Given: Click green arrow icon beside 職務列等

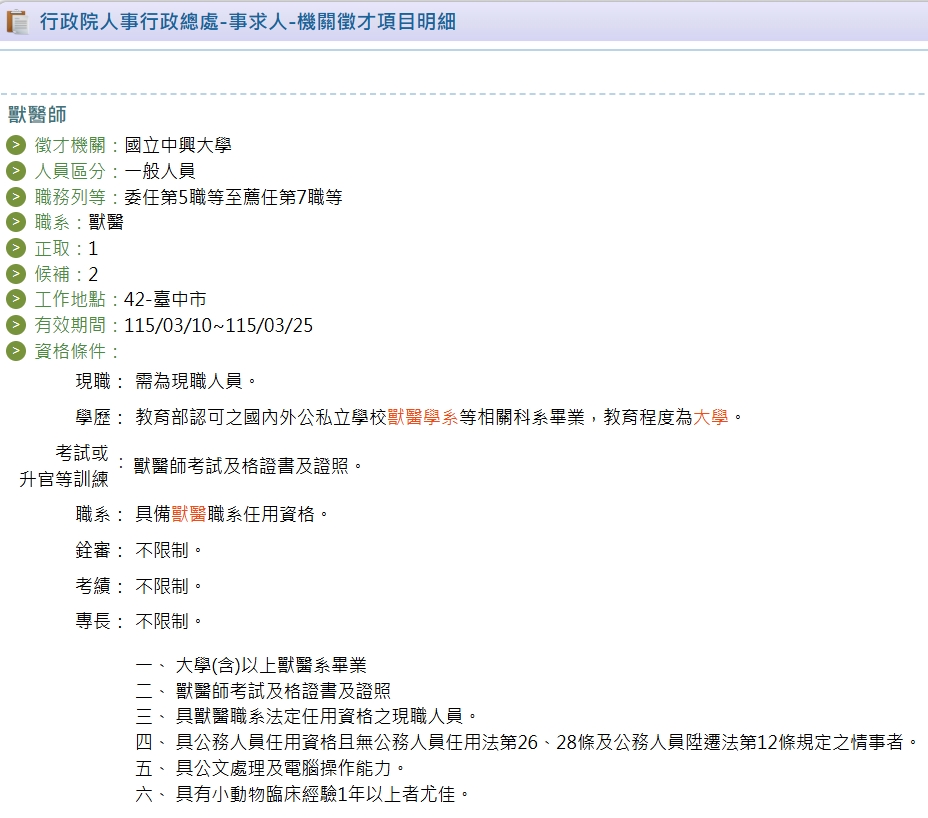Looking at the screenshot, I should 16,197.
